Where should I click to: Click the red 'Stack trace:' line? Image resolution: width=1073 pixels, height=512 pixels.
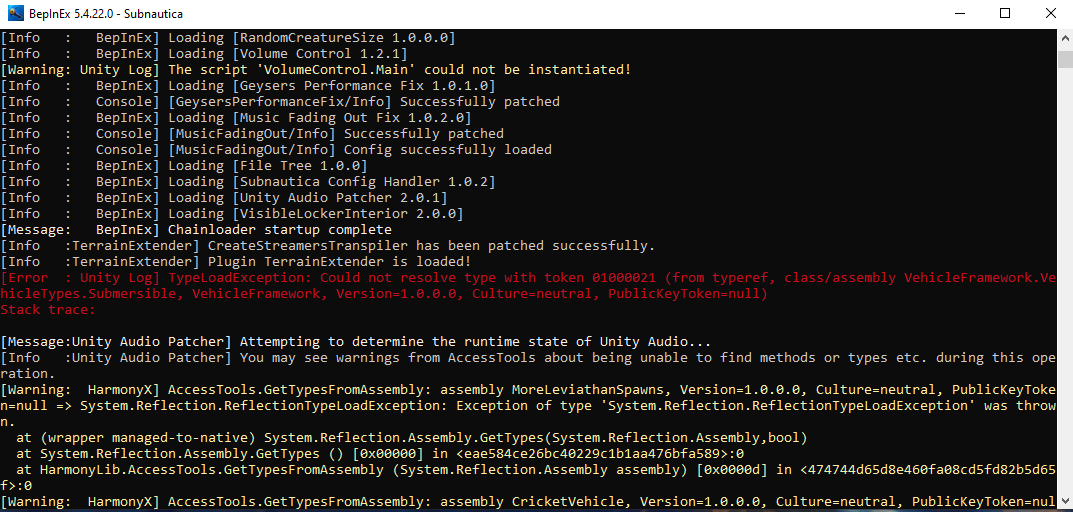click(x=48, y=309)
